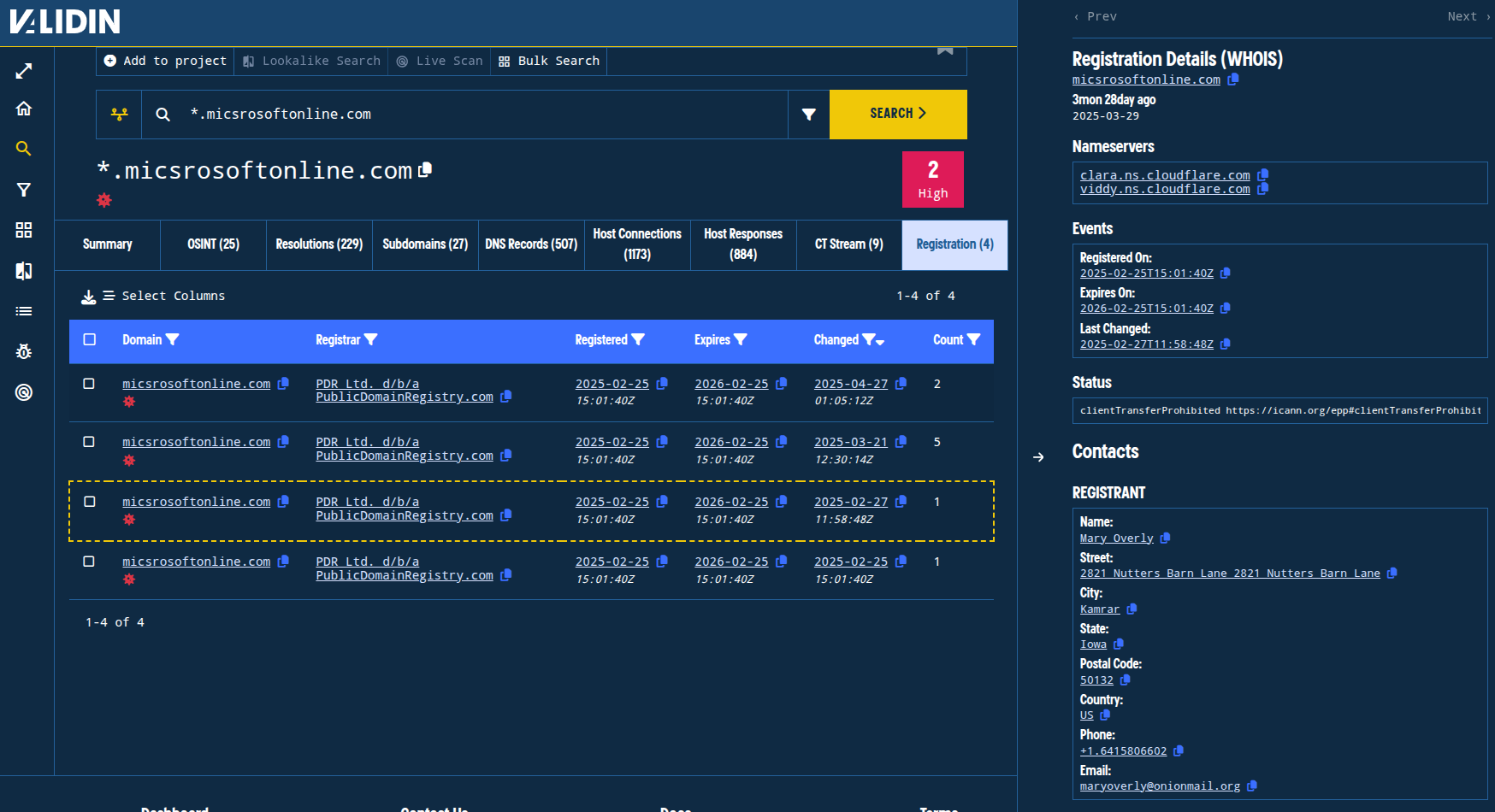1495x812 pixels.
Task: Check the row changed 2025-04-27
Action: click(x=89, y=384)
